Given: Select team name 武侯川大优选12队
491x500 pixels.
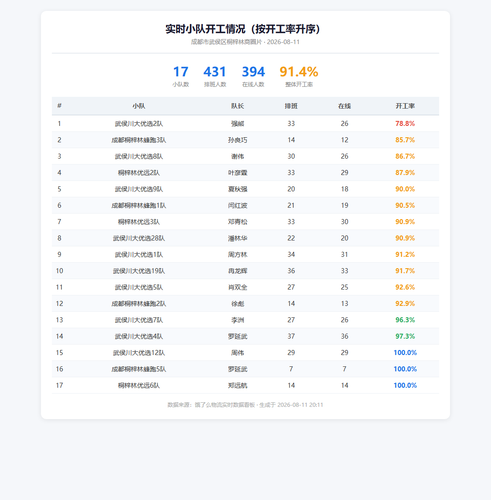Looking at the screenshot, I should [139, 352].
